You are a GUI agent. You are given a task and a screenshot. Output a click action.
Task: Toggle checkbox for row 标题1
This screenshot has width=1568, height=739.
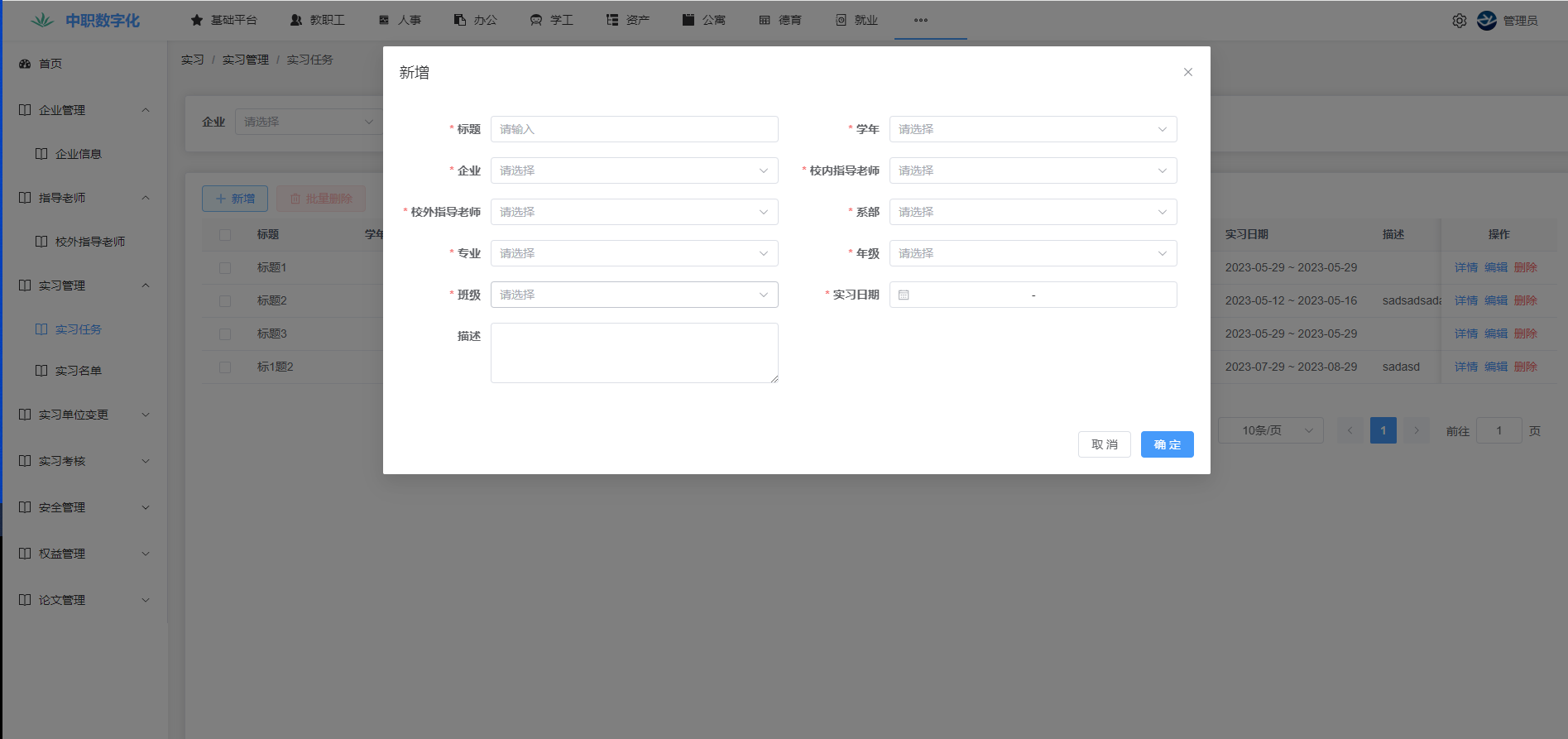[225, 267]
